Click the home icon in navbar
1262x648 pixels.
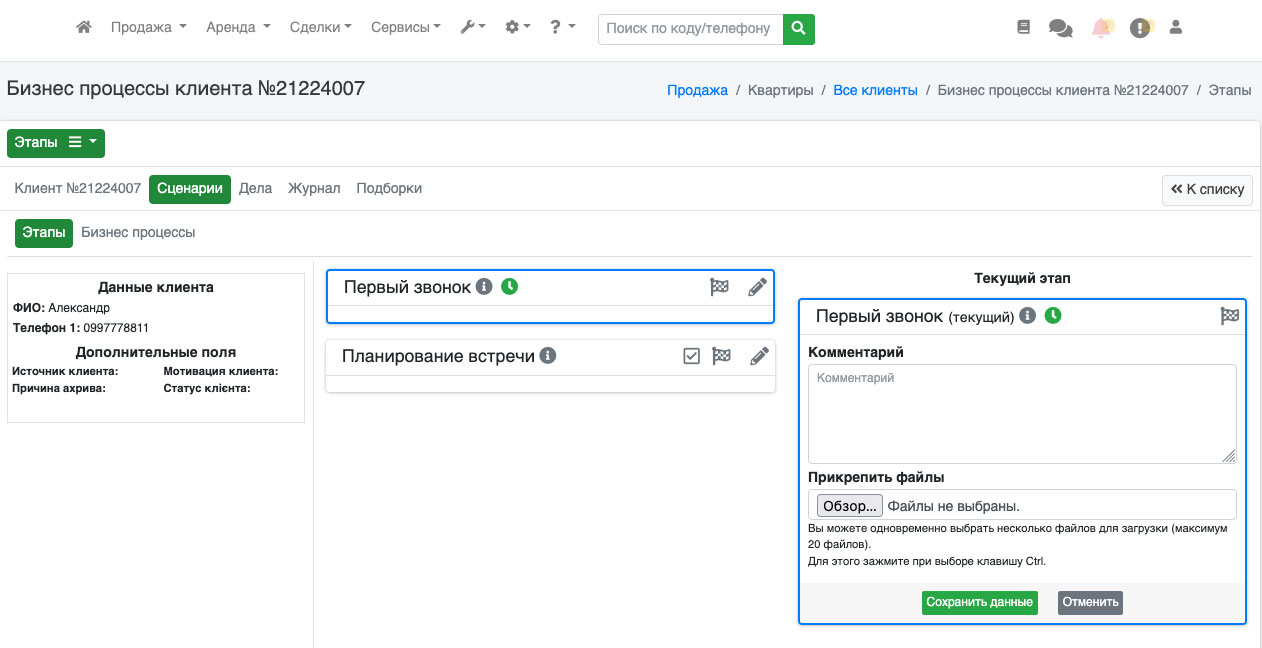84,28
